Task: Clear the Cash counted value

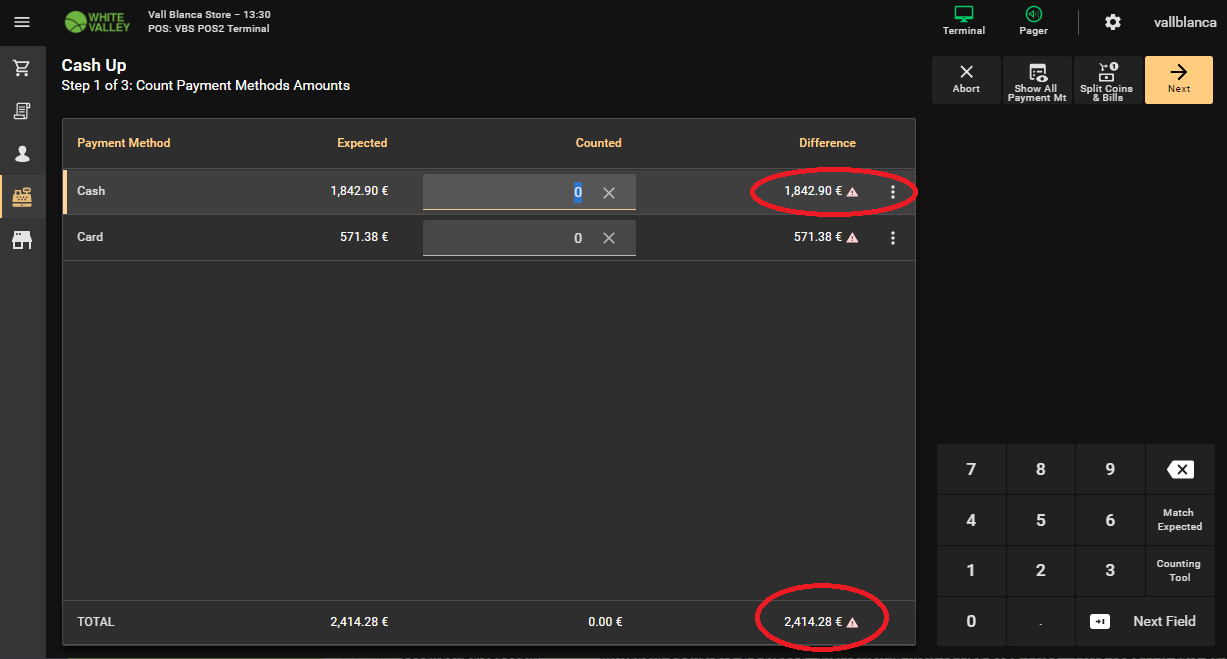Action: click(x=609, y=192)
